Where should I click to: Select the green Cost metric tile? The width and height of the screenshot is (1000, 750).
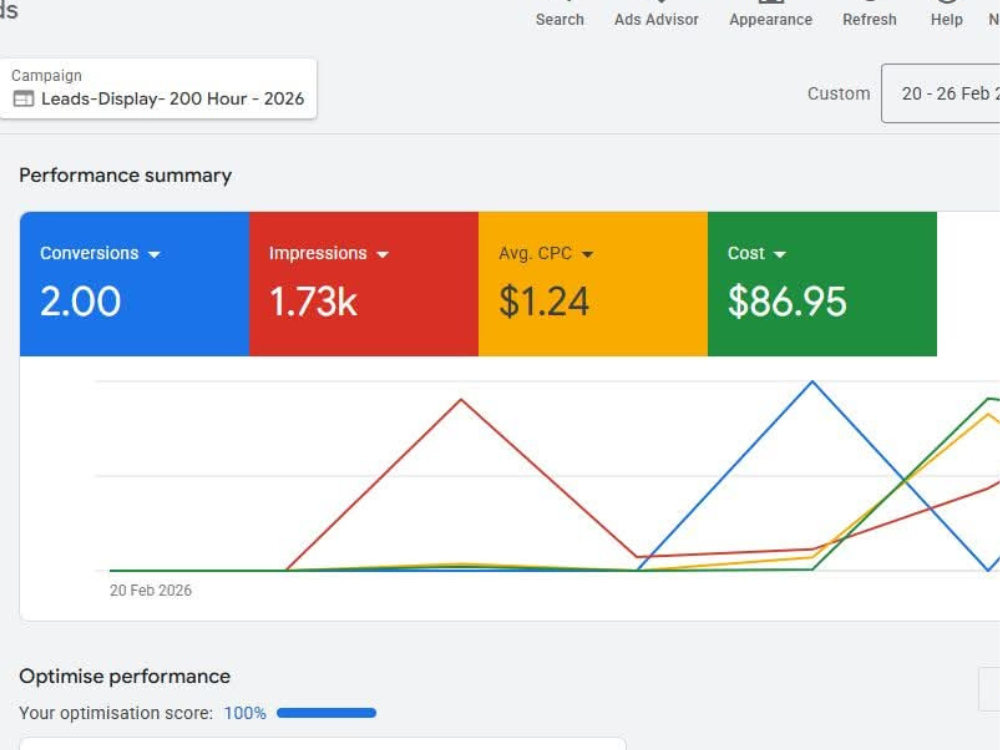pyautogui.click(x=822, y=284)
